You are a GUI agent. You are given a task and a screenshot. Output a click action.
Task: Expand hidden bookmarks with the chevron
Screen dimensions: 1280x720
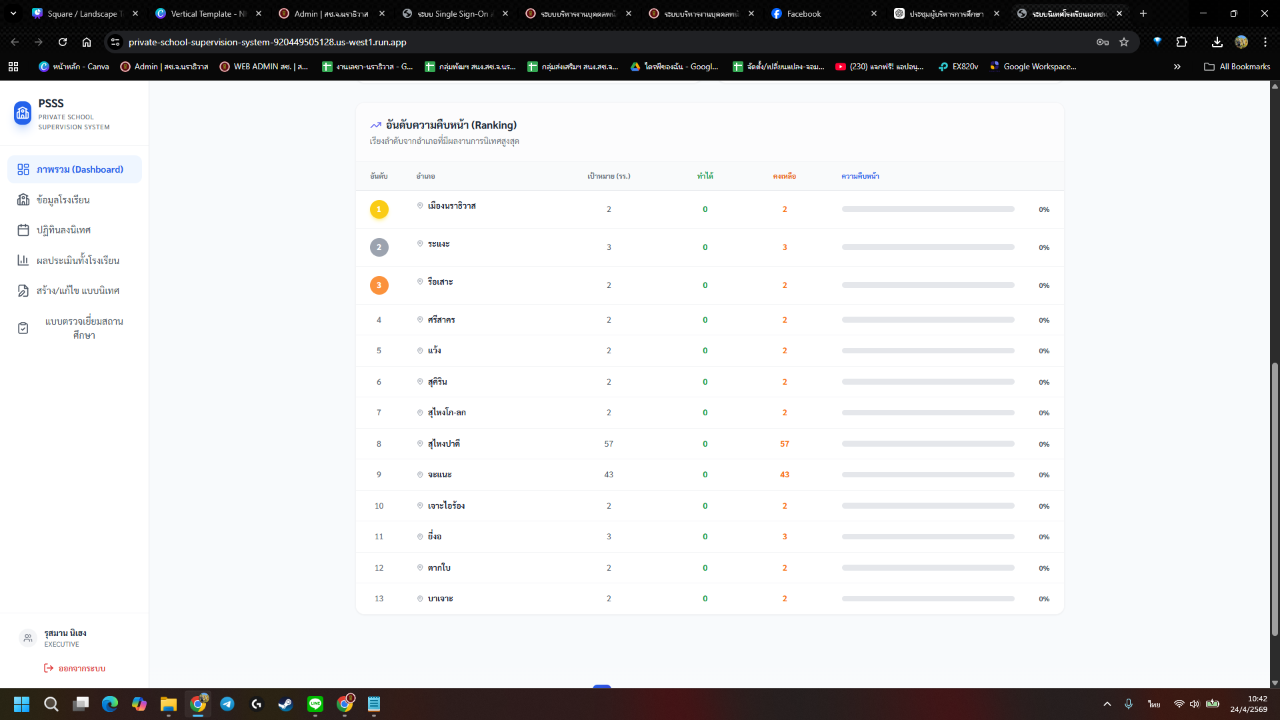pyautogui.click(x=1177, y=66)
